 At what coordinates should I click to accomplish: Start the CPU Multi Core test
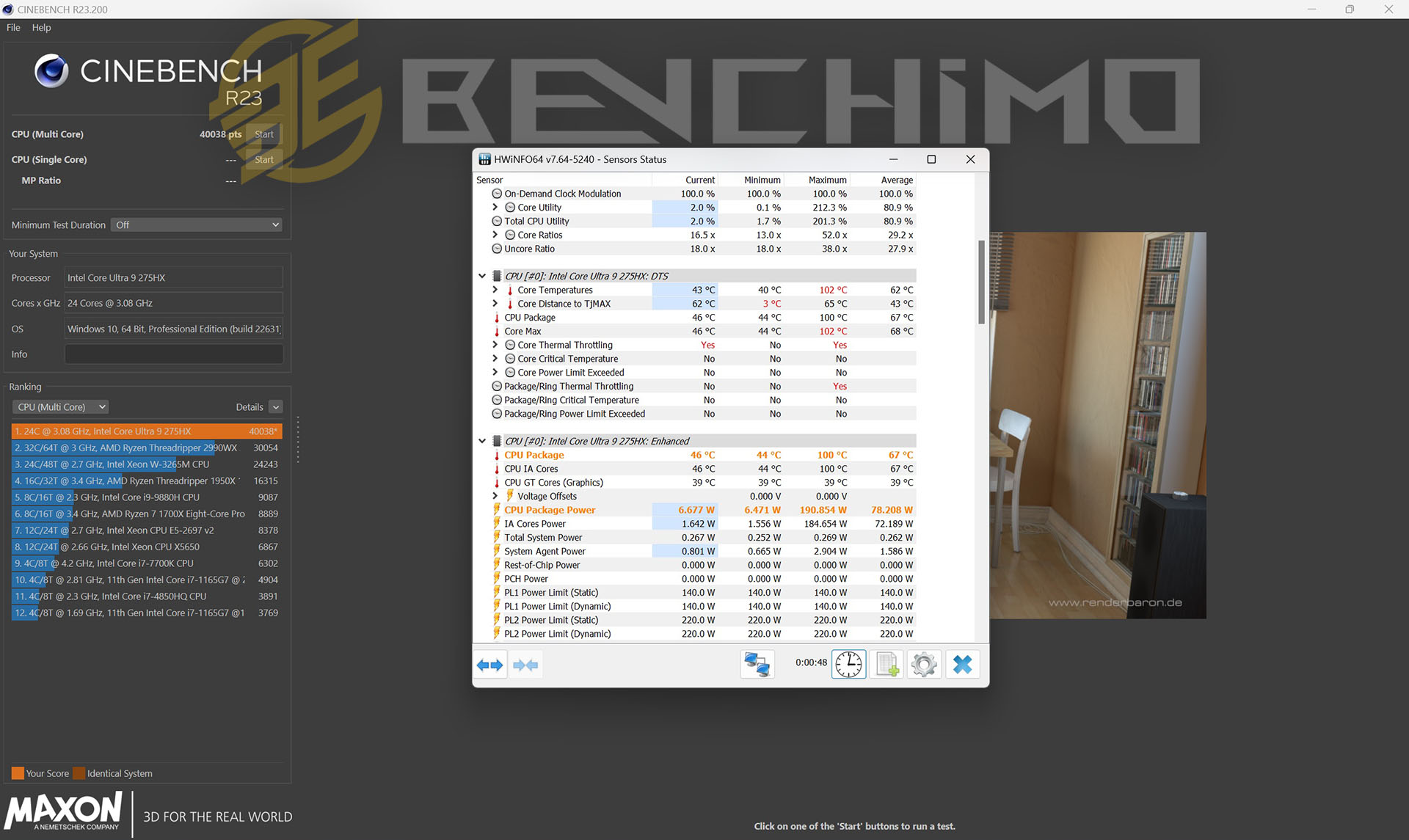(264, 134)
